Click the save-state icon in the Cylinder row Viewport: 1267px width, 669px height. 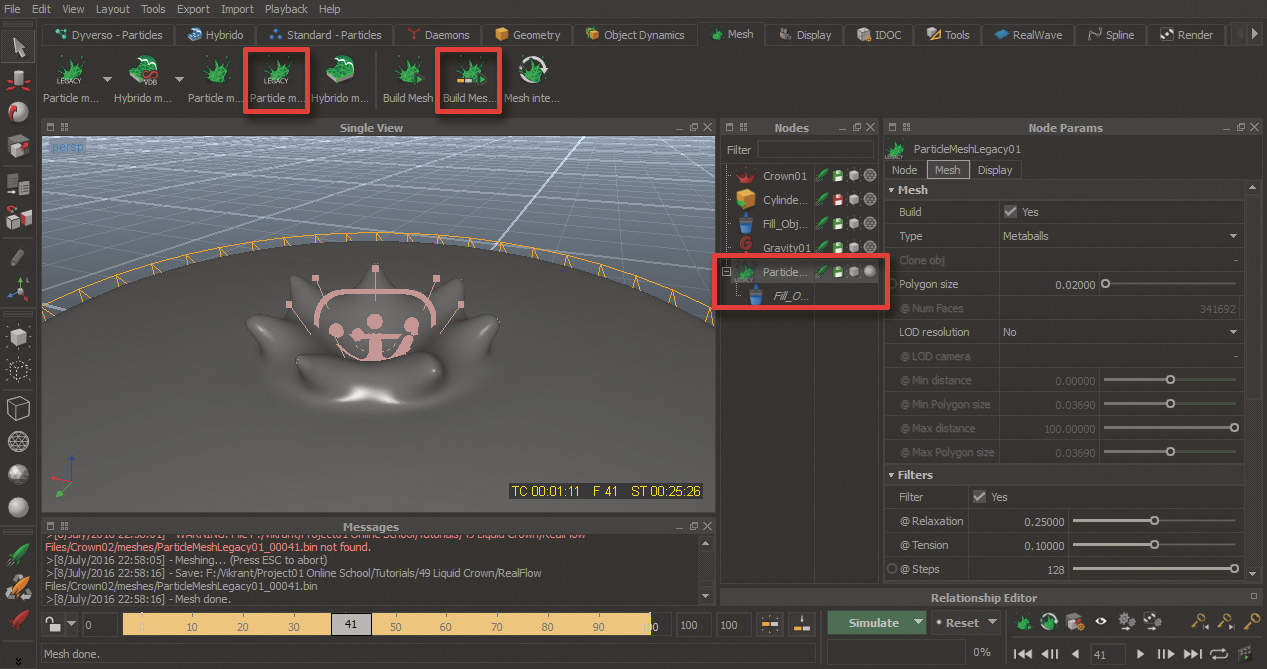[x=838, y=200]
